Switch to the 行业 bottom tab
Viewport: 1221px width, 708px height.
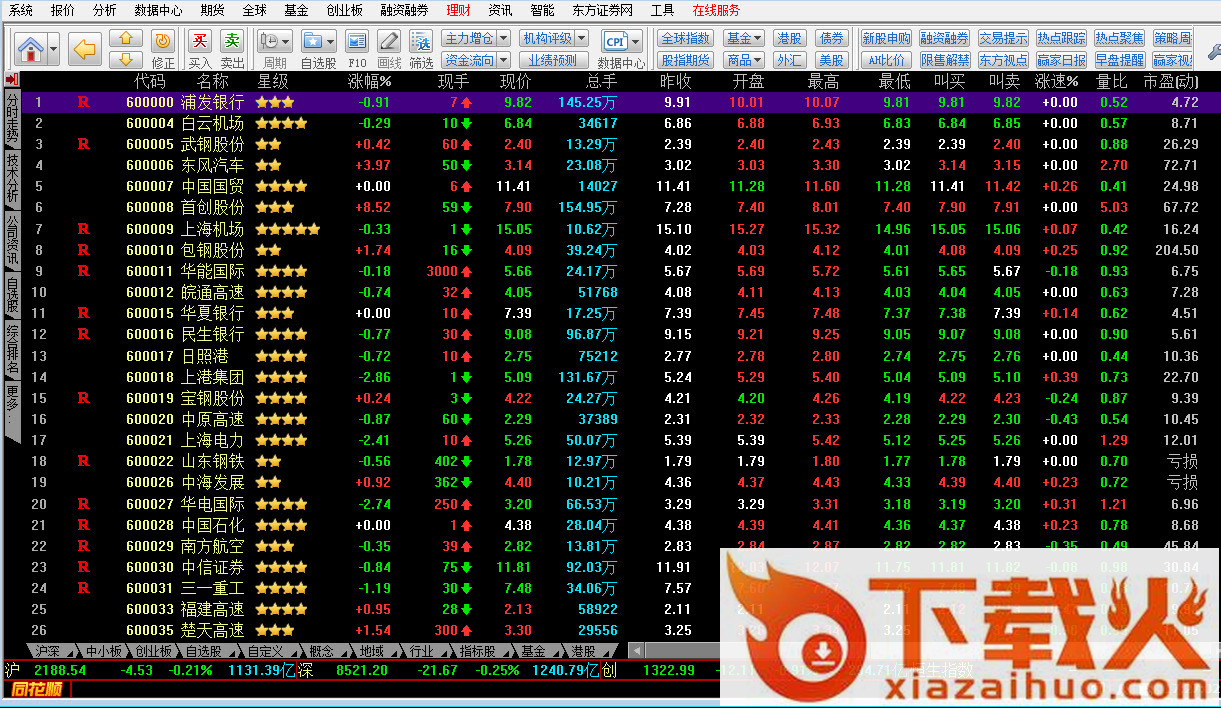click(x=422, y=651)
